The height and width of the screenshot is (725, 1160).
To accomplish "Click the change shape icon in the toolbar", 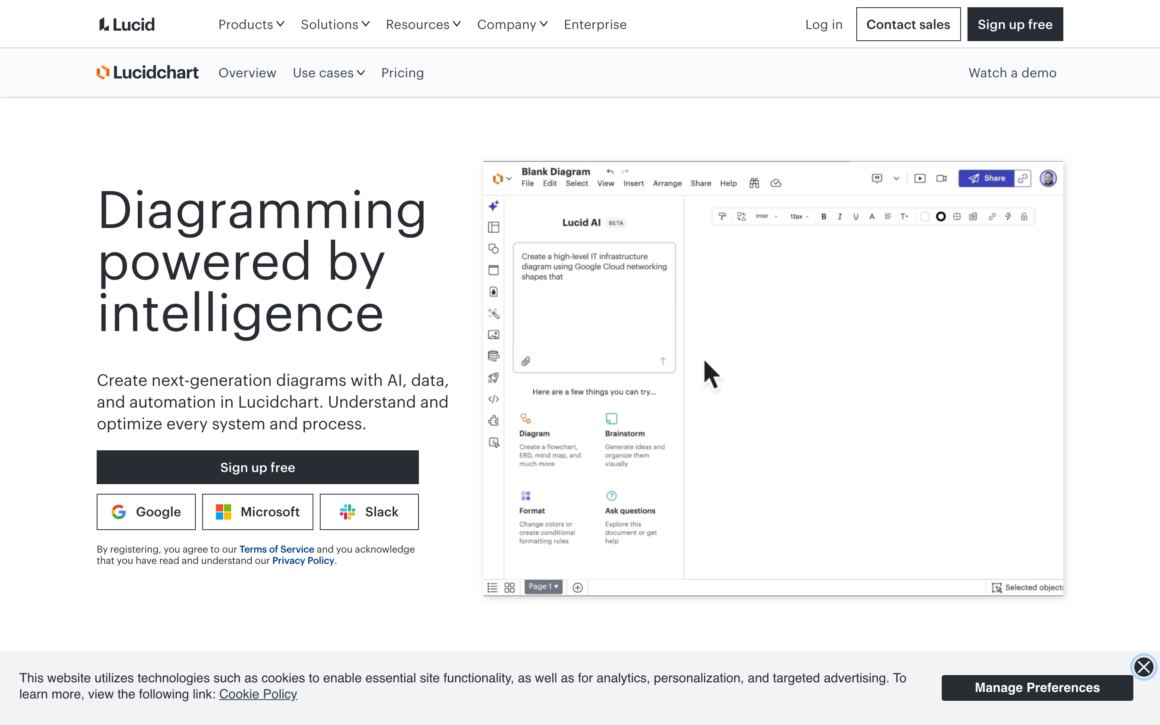I will coord(741,217).
